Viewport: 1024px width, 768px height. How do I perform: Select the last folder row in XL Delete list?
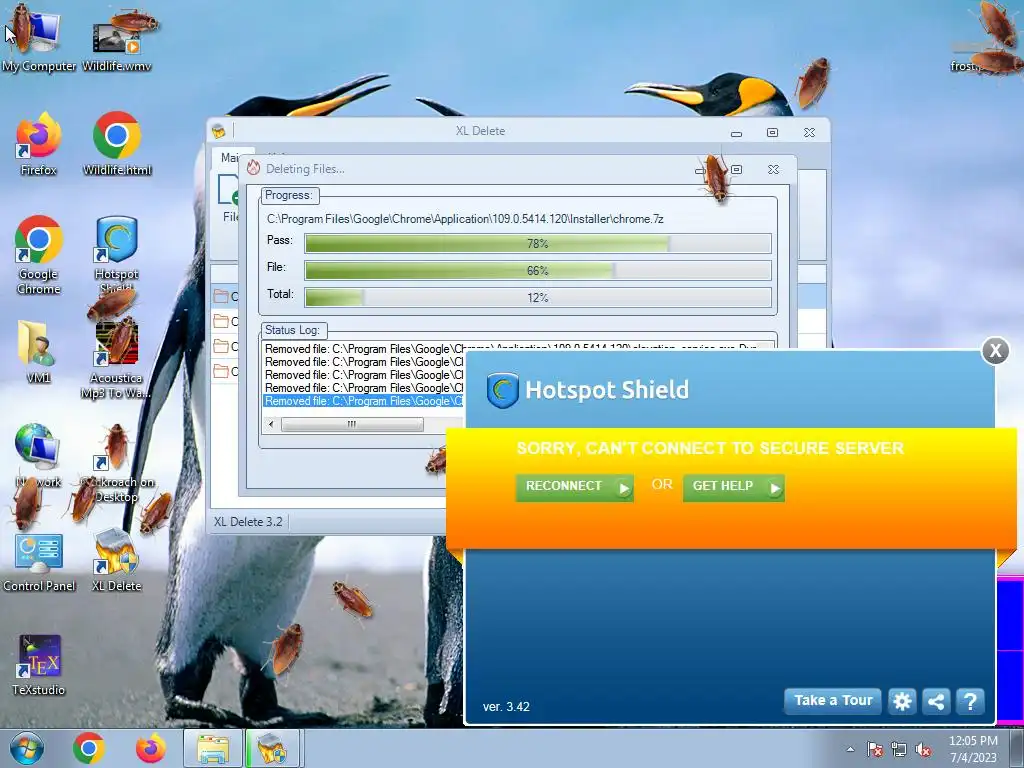[226, 372]
